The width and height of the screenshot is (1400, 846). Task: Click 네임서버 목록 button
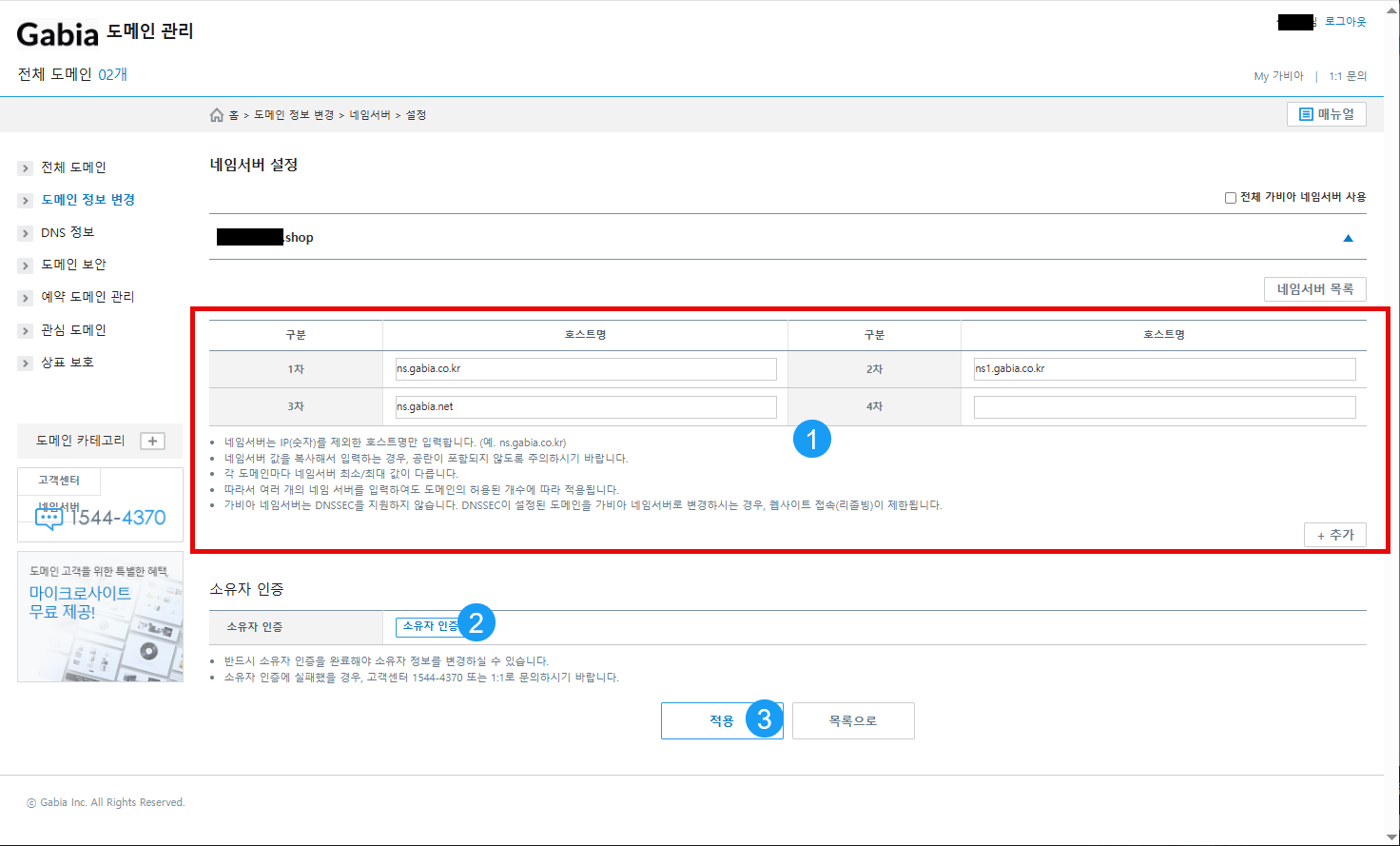(1315, 289)
